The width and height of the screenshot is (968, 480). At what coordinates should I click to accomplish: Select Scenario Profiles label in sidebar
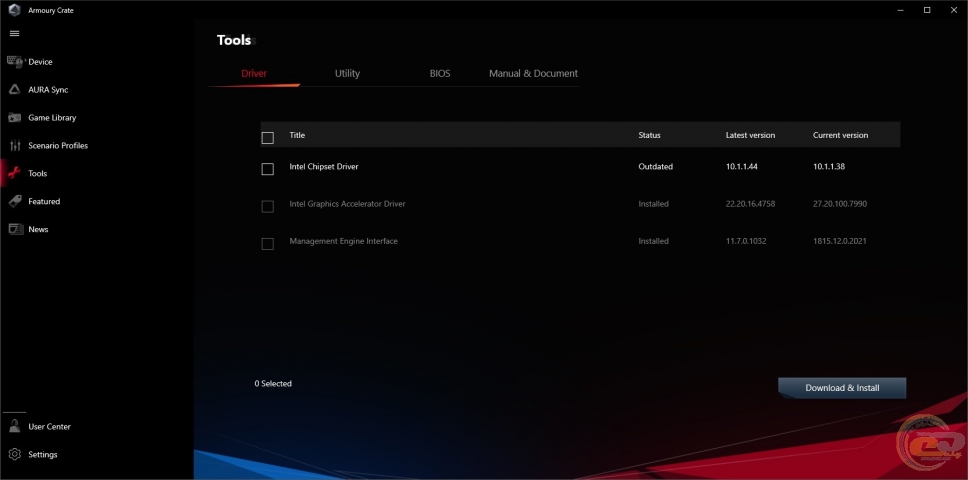click(x=58, y=146)
